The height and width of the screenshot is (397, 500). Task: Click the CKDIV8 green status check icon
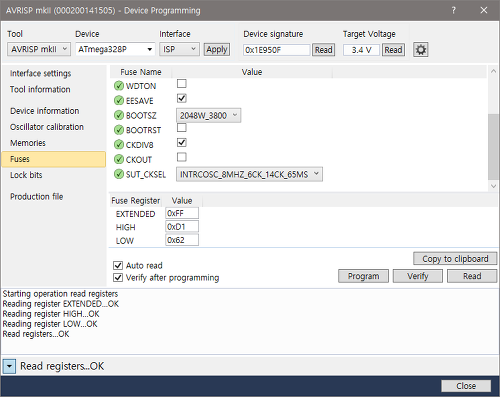pos(119,145)
